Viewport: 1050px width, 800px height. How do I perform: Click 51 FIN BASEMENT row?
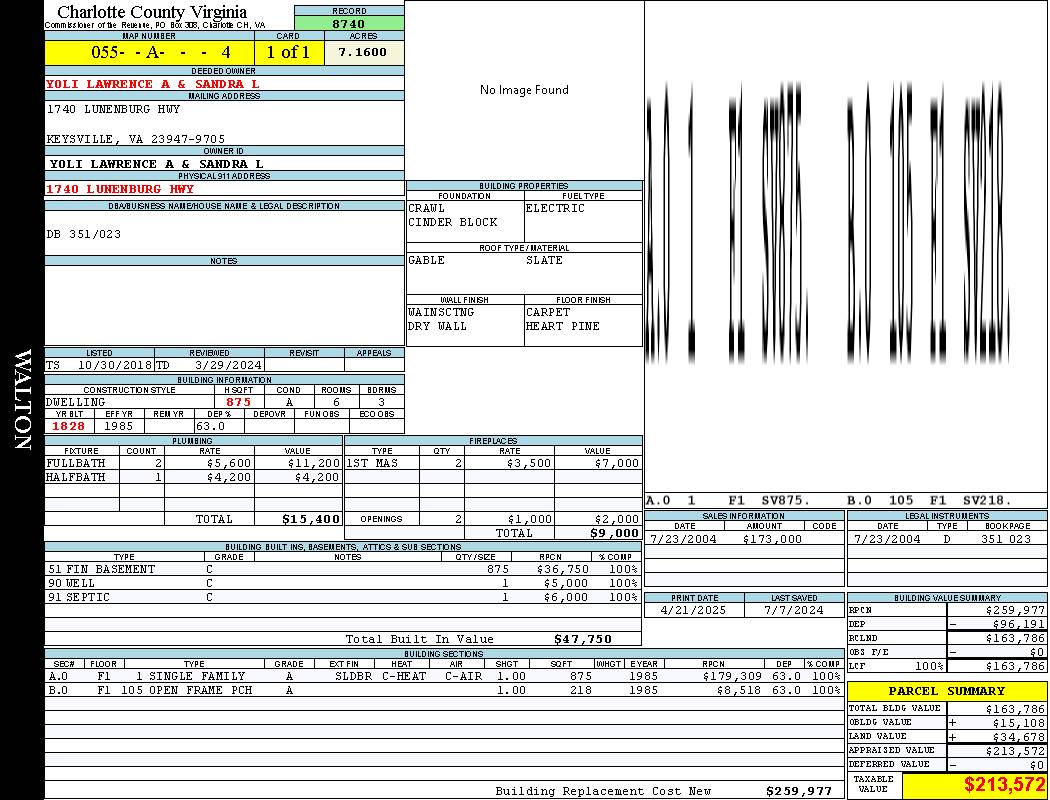click(x=343, y=569)
